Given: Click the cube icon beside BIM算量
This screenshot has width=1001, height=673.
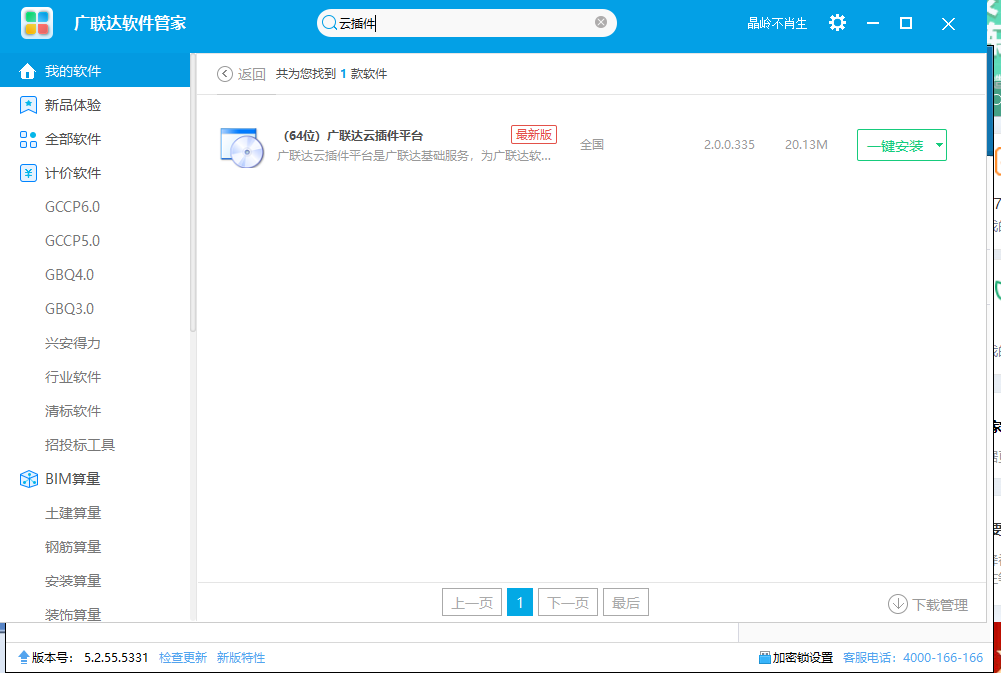Looking at the screenshot, I should pyautogui.click(x=28, y=479).
